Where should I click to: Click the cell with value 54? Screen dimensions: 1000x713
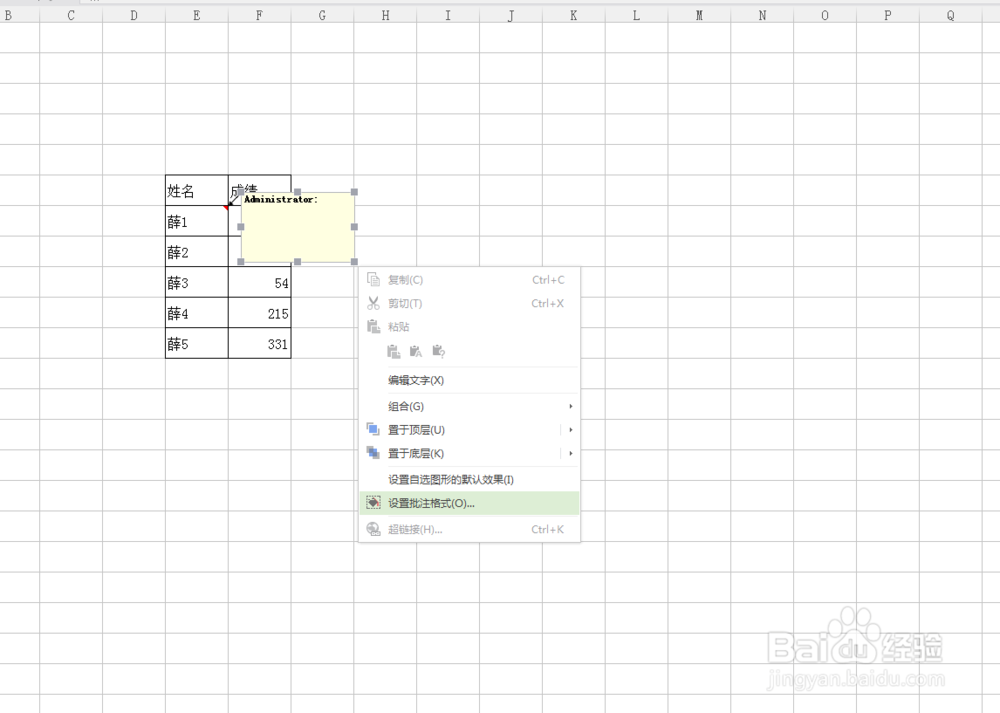(x=260, y=283)
